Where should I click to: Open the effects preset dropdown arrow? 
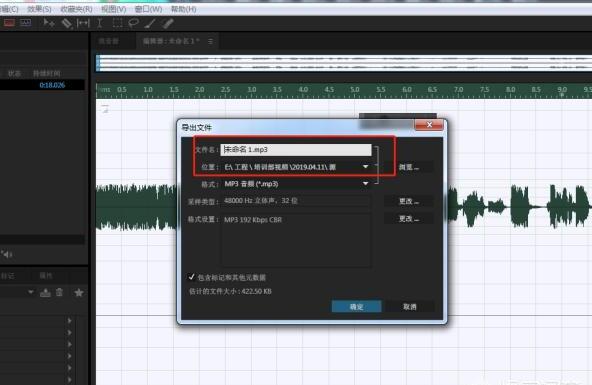click(31, 292)
